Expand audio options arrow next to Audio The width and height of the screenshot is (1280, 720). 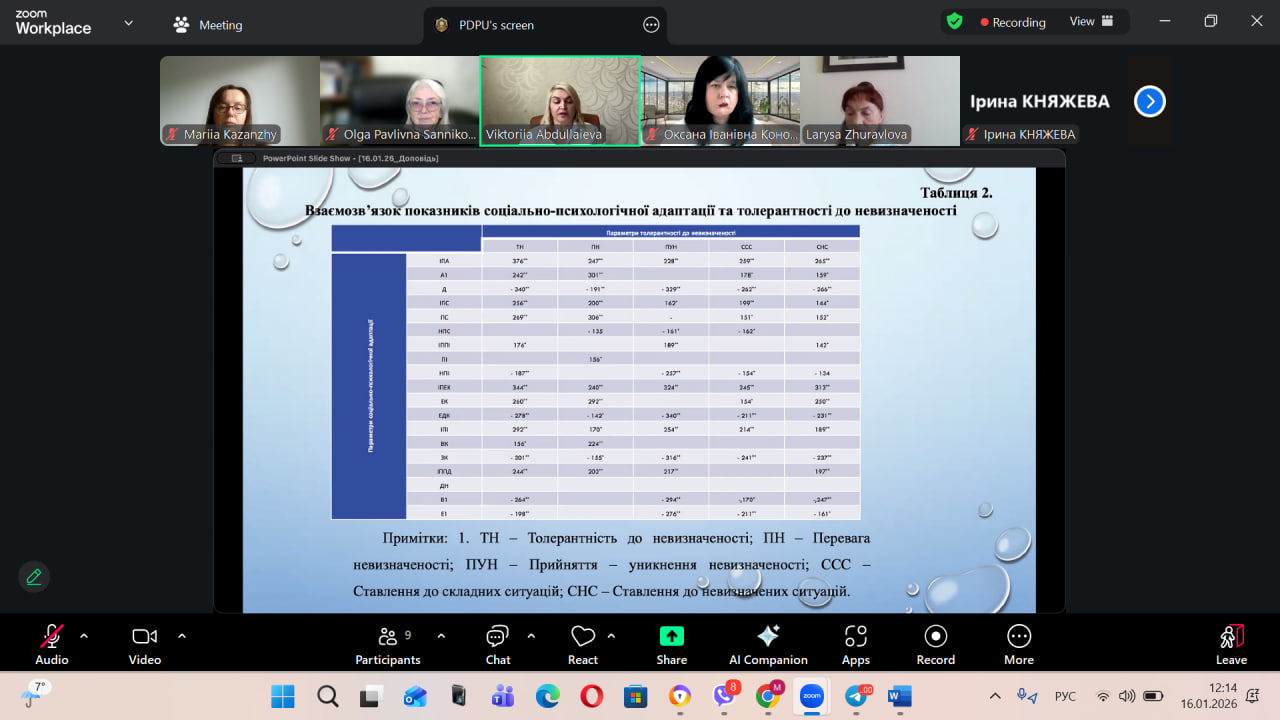click(84, 635)
